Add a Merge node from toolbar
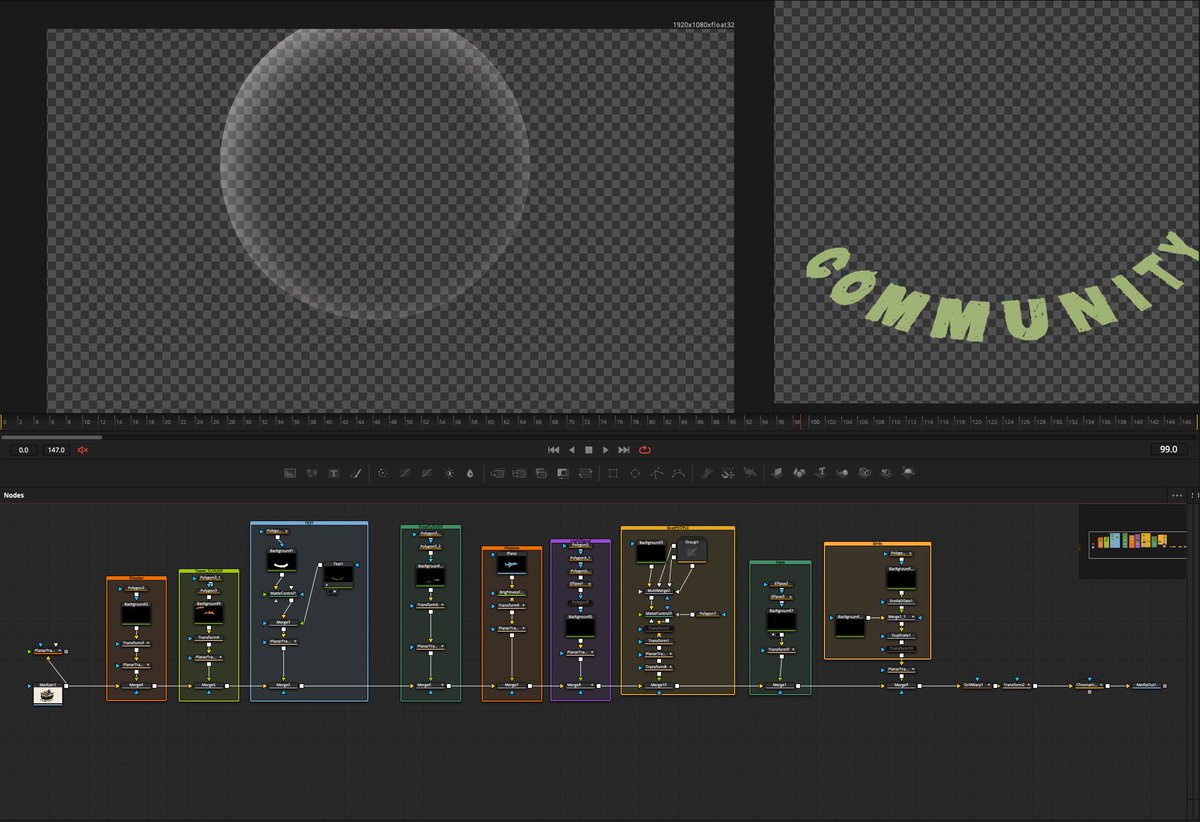The height and width of the screenshot is (822, 1200). (496, 473)
